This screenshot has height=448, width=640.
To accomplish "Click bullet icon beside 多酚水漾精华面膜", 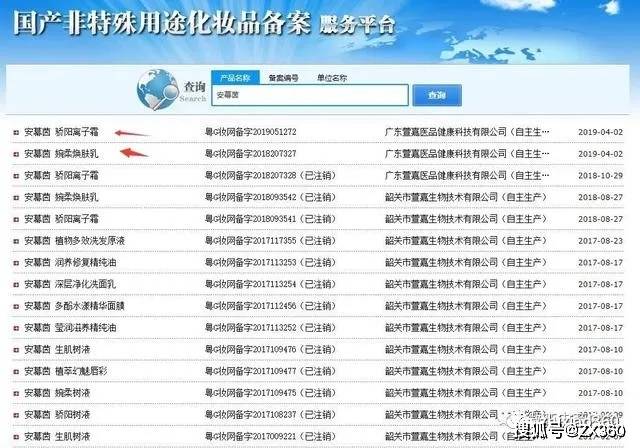I will tap(16, 306).
